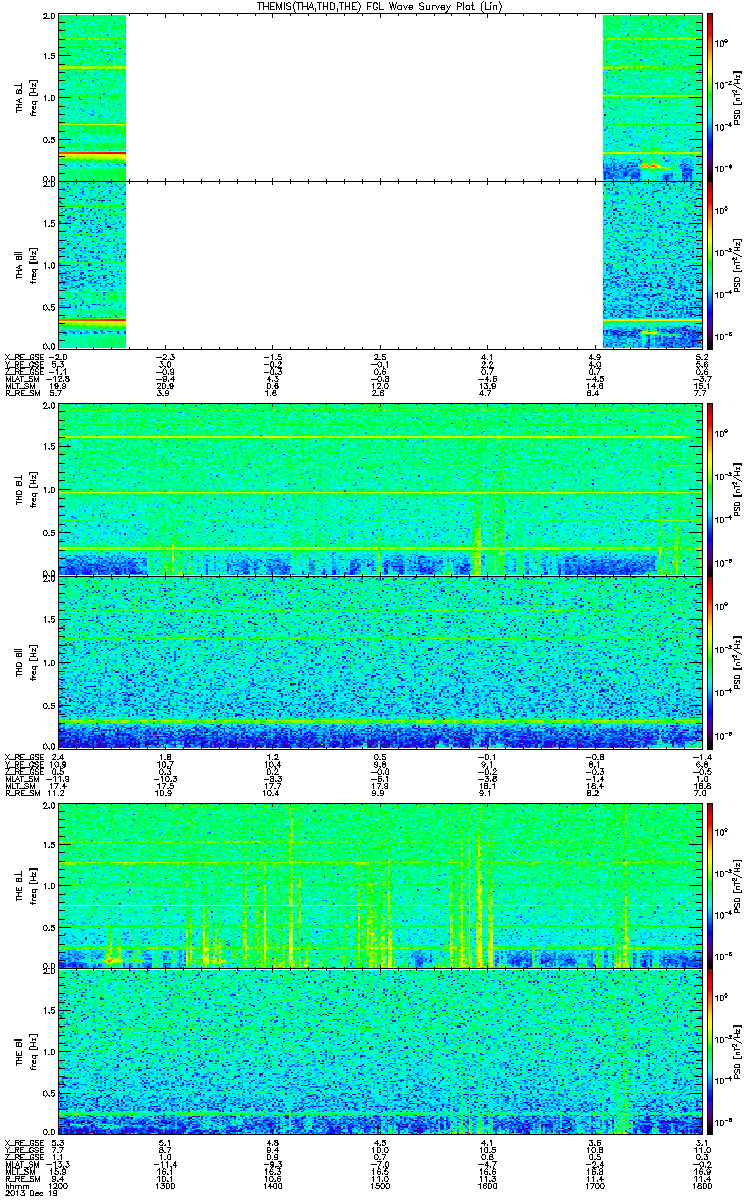Click the R_RE_SM row label under THA BII
This screenshot has width=750, height=1200.
point(21,394)
